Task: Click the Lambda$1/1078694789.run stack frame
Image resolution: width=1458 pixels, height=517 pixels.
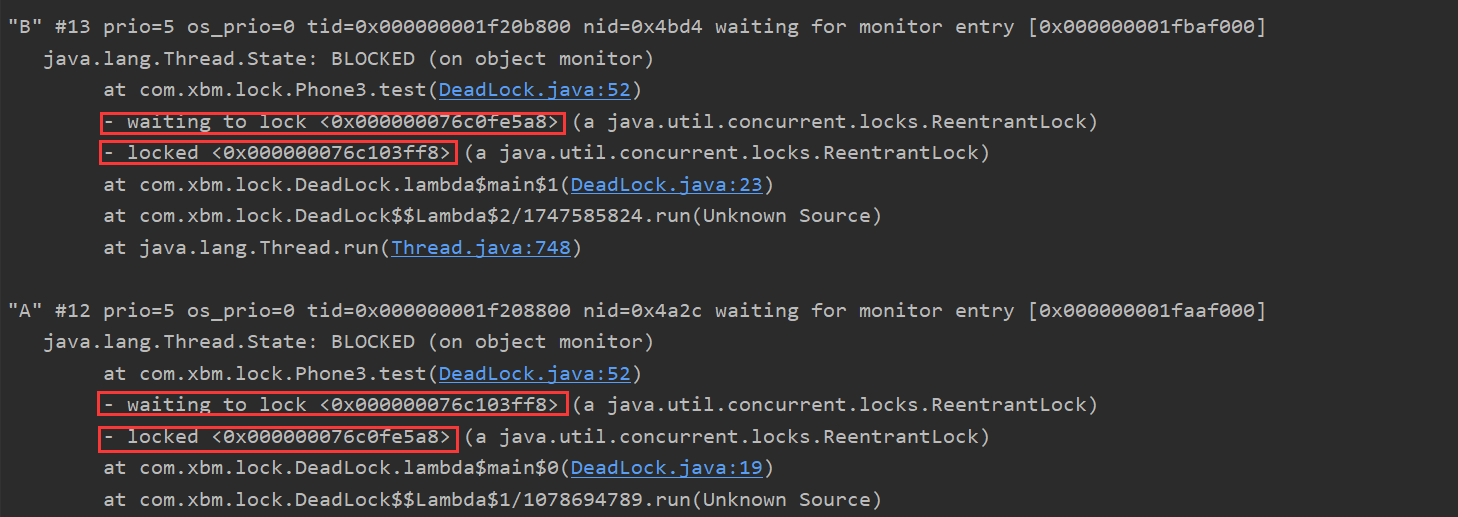Action: 493,499
